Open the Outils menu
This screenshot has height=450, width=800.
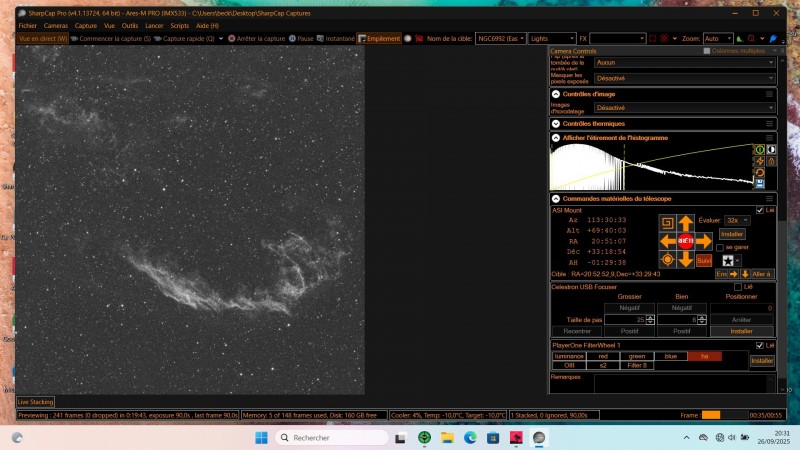click(x=130, y=26)
